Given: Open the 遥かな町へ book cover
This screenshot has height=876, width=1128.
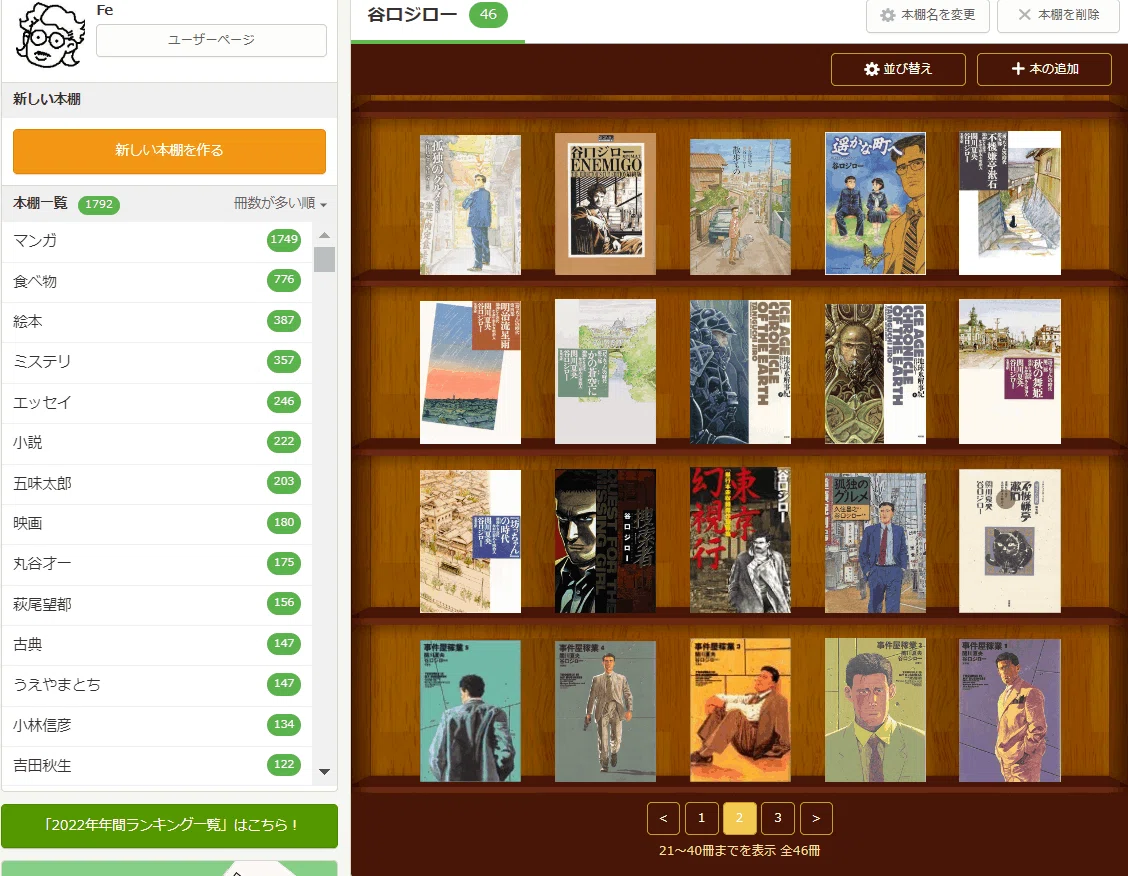Looking at the screenshot, I should [875, 204].
